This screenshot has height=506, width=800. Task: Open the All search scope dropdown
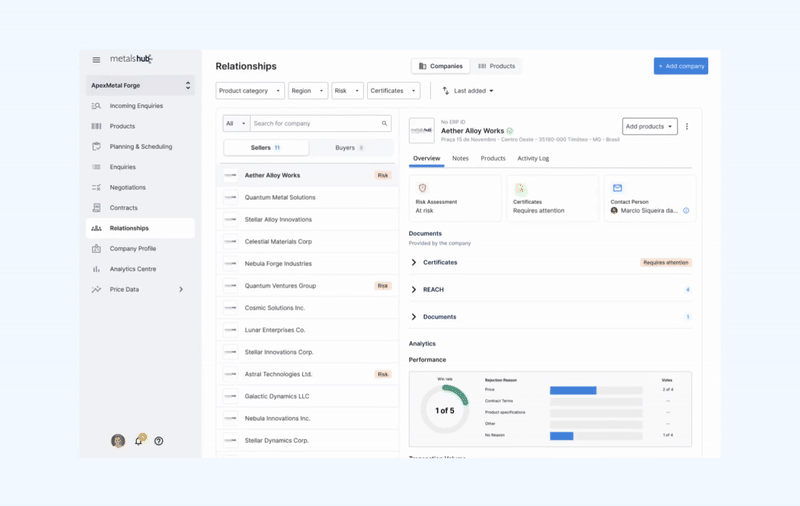click(x=236, y=123)
